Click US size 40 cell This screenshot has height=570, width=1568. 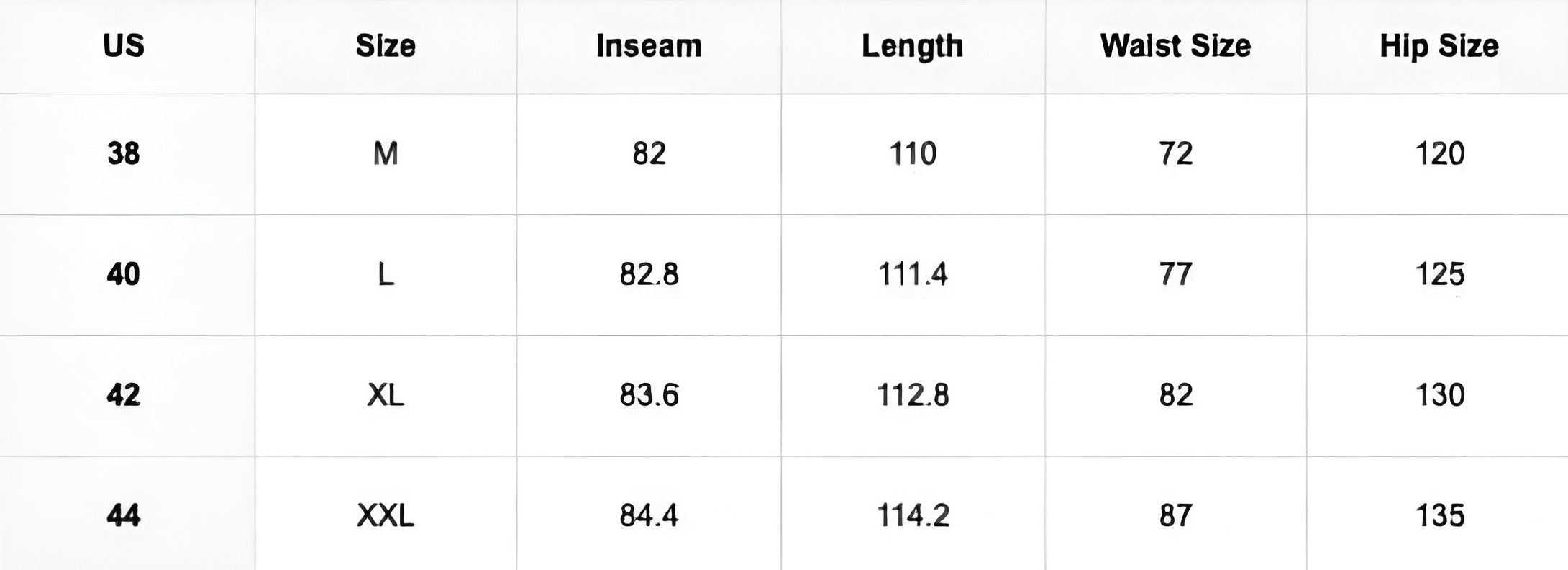124,274
